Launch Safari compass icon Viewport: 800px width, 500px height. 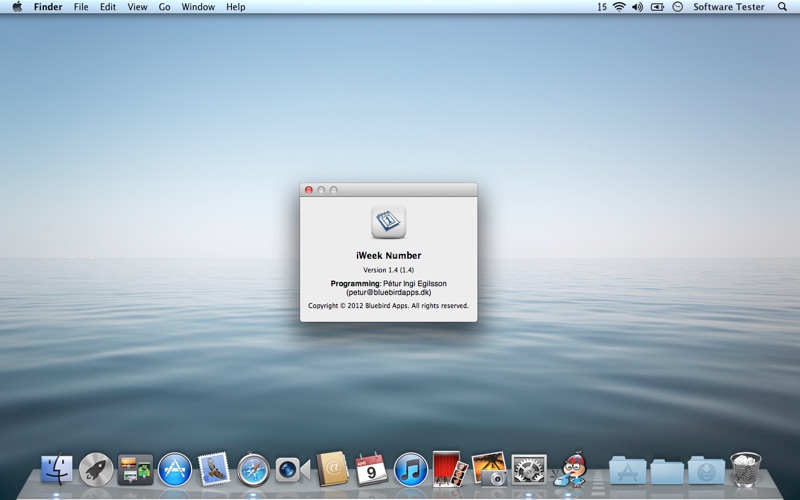(x=253, y=469)
